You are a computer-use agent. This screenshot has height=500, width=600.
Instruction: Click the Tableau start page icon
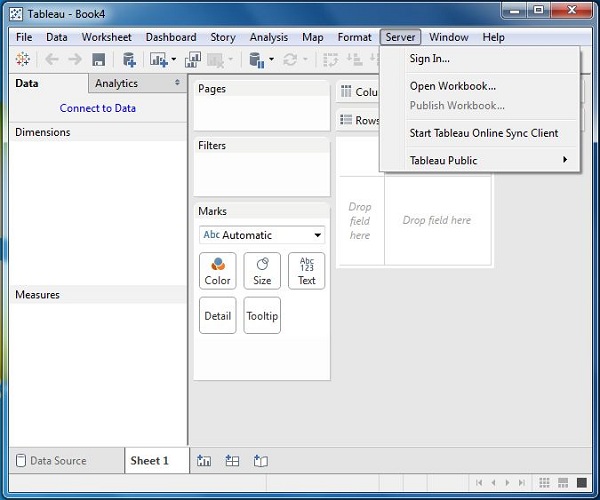coord(21,60)
